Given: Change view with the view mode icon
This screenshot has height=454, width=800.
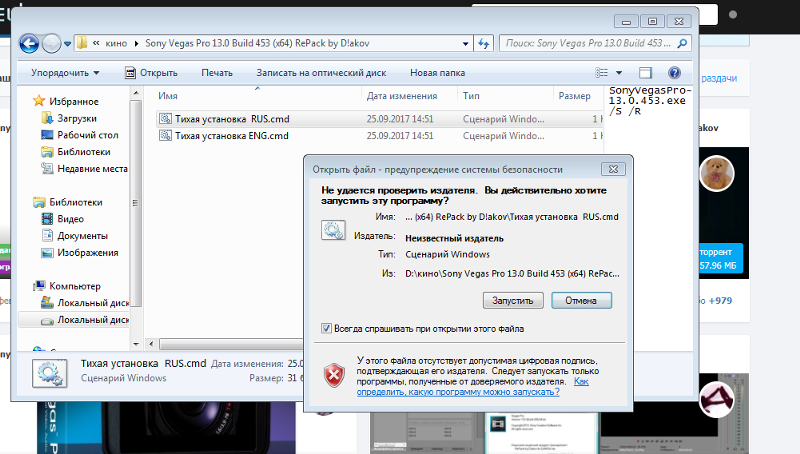Looking at the screenshot, I should pos(602,73).
